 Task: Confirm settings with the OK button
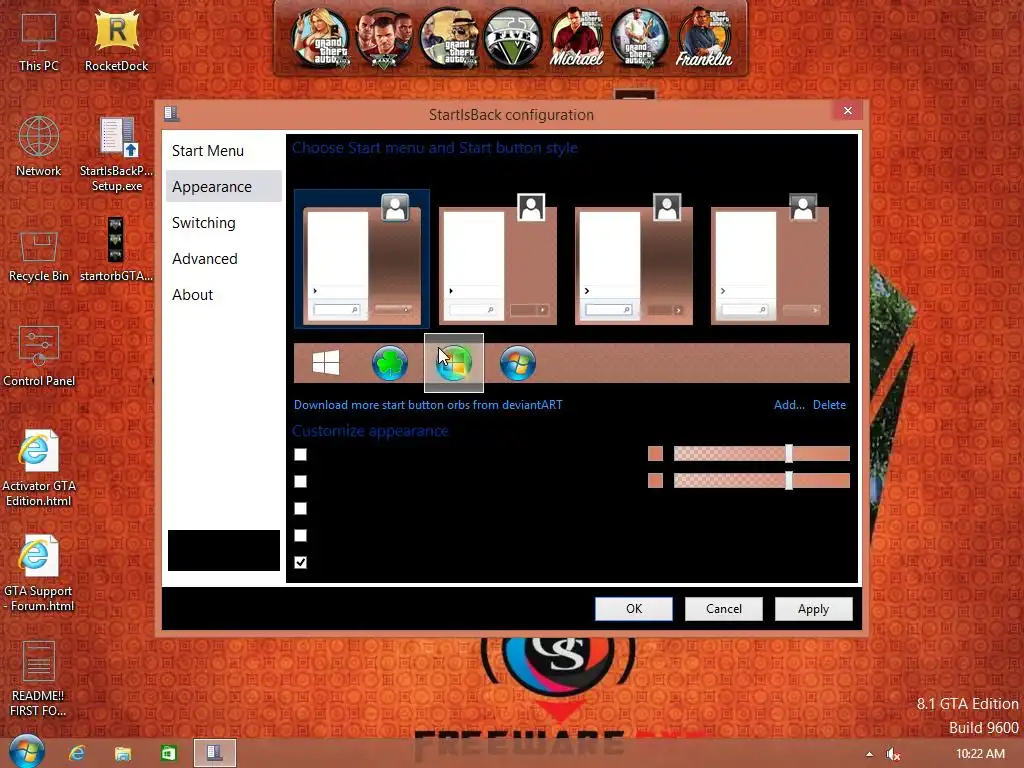tap(633, 609)
